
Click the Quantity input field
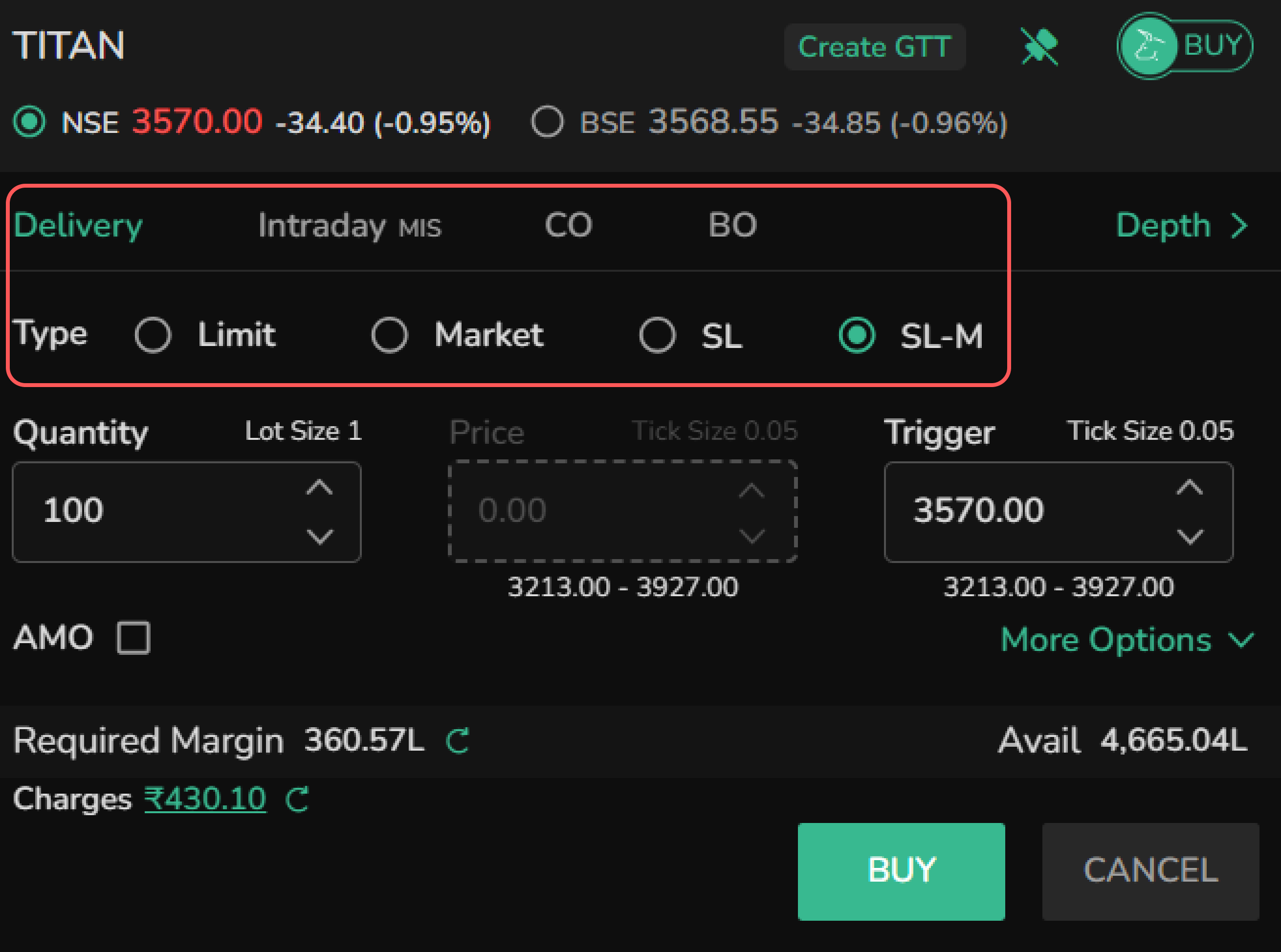(x=187, y=512)
